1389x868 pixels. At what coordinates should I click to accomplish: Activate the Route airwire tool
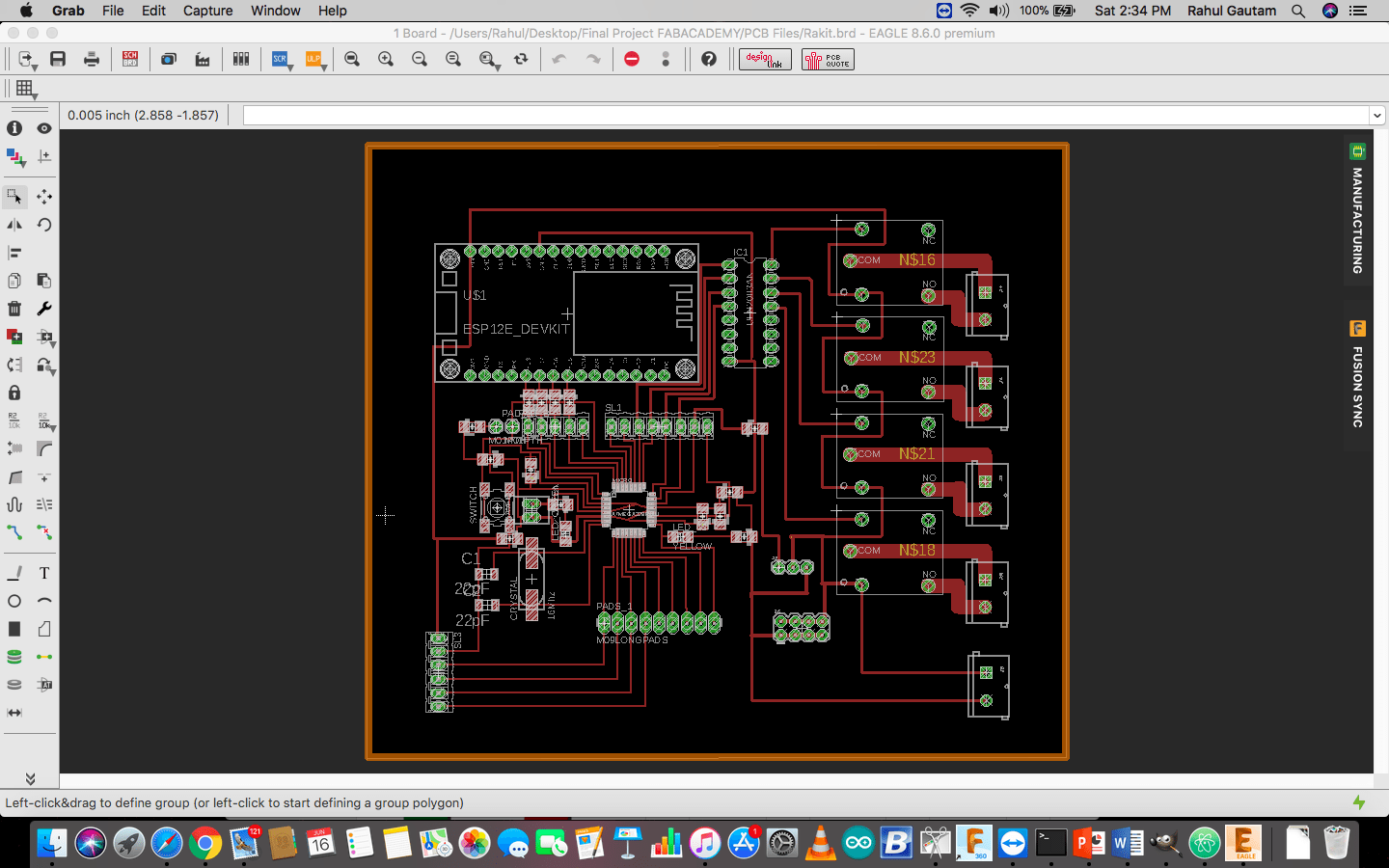14,532
